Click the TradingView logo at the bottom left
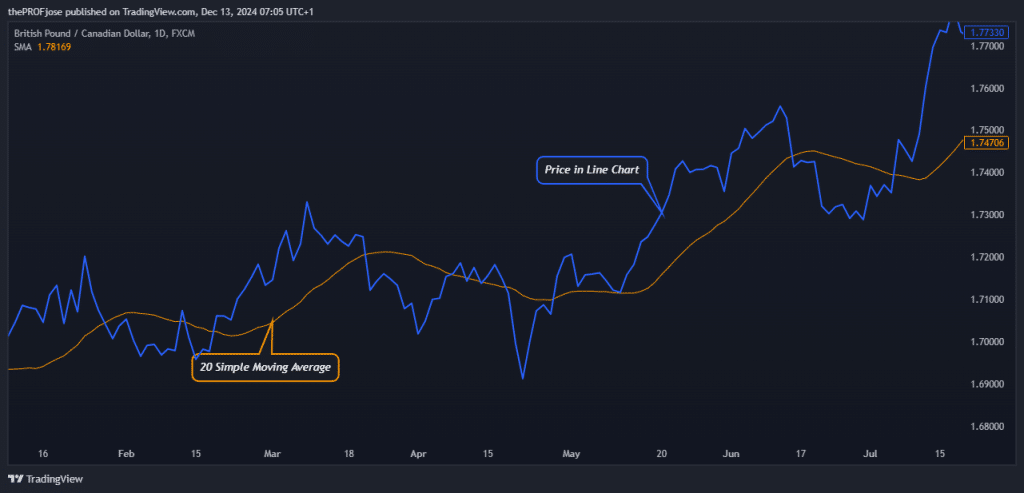Screen dimensions: 1024x493 45,479
